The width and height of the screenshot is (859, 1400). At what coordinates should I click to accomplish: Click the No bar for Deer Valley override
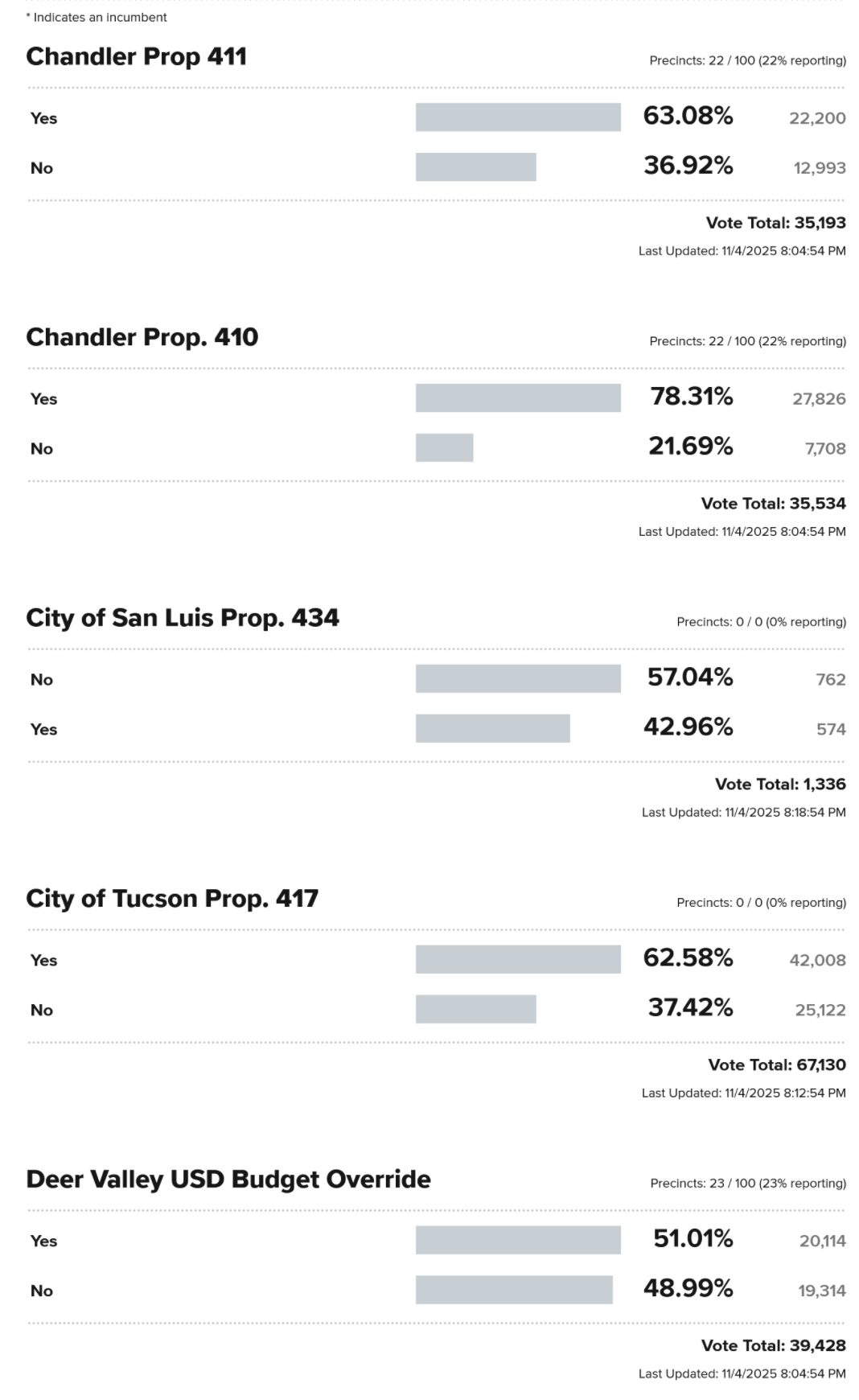(x=514, y=1290)
